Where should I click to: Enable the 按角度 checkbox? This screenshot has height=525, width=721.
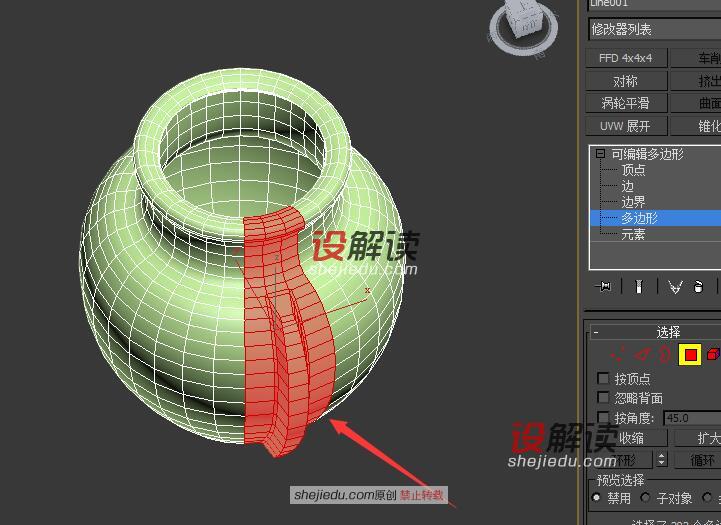[603, 417]
